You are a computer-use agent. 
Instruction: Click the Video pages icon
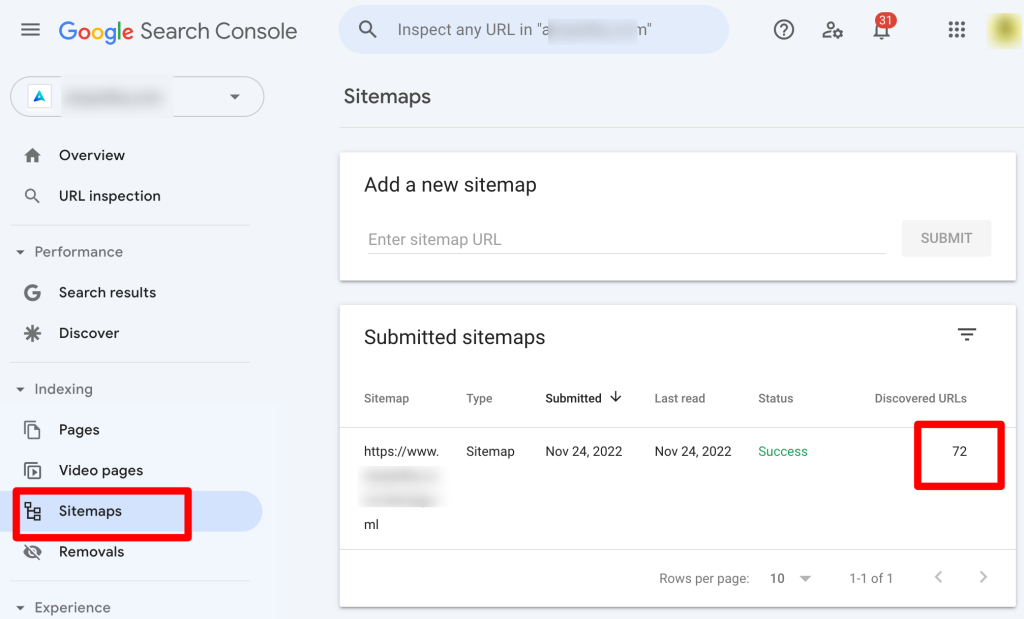coord(32,470)
